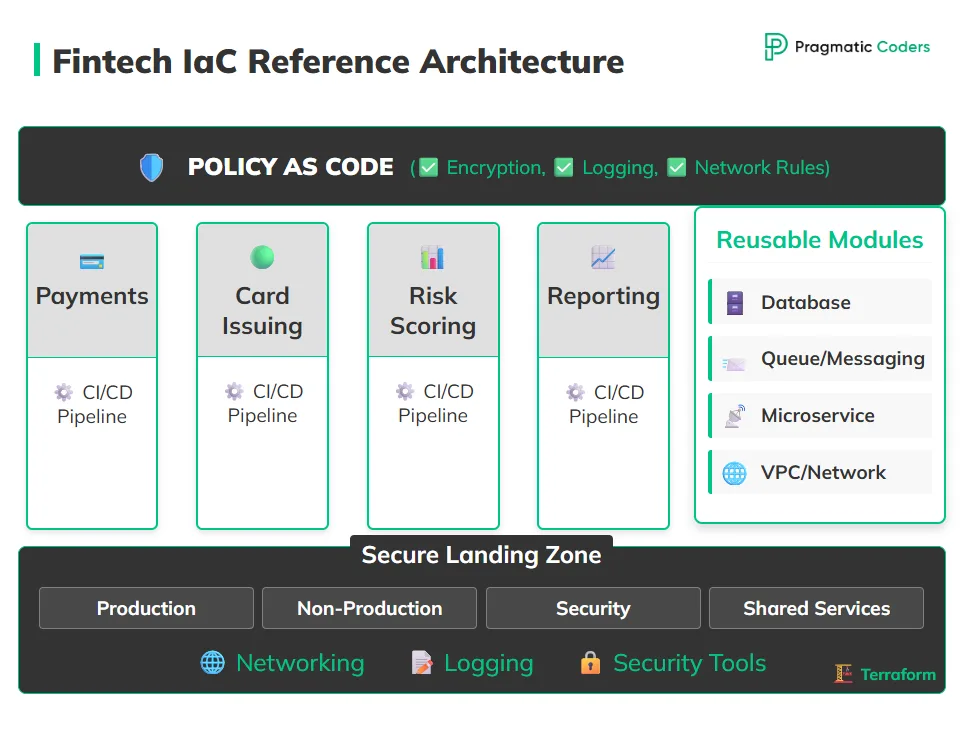The width and height of the screenshot is (972, 739).
Task: Switch to the Shared Services environment
Action: pyautogui.click(x=816, y=608)
